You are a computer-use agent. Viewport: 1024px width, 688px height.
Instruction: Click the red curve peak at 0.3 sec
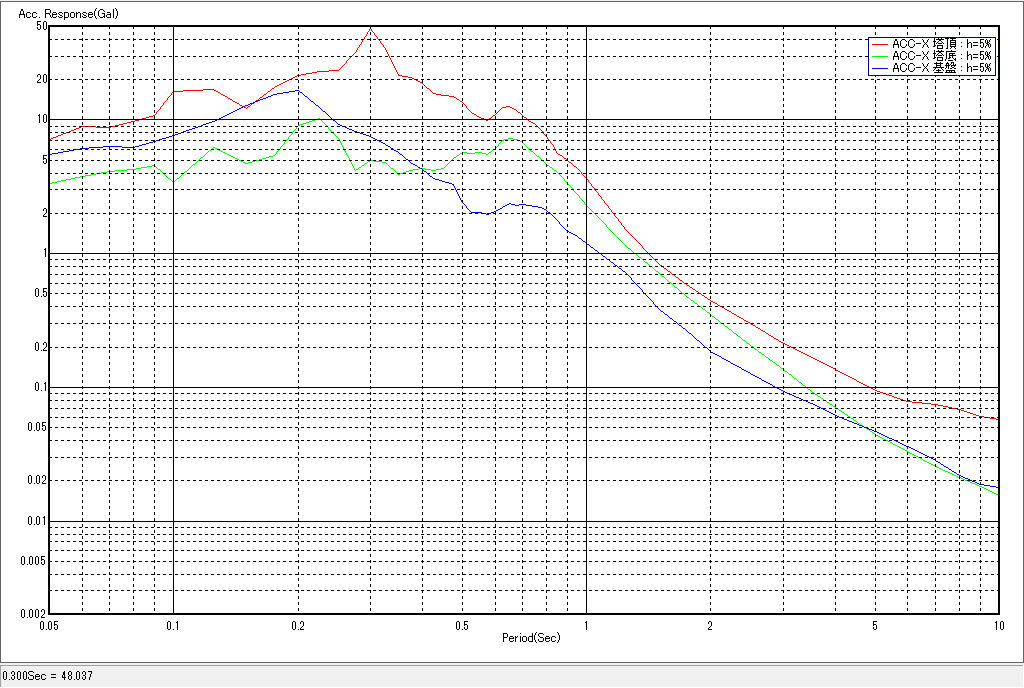[370, 29]
